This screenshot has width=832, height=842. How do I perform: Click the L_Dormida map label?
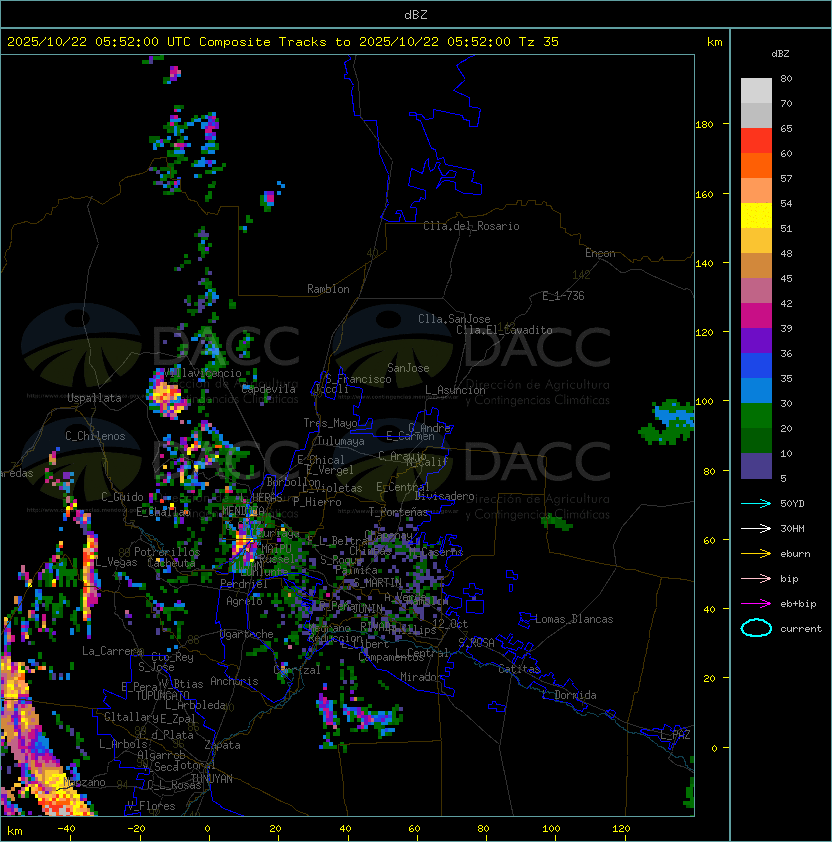569,695
